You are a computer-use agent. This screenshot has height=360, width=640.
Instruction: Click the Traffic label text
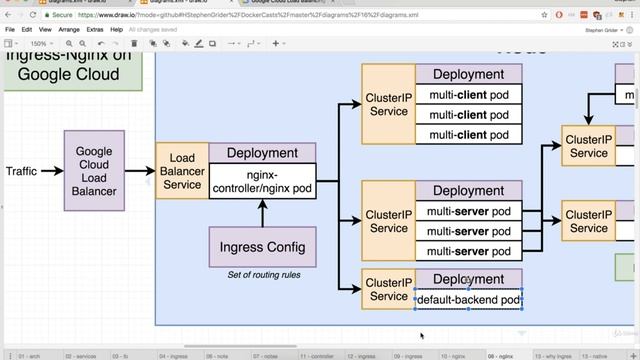21,171
